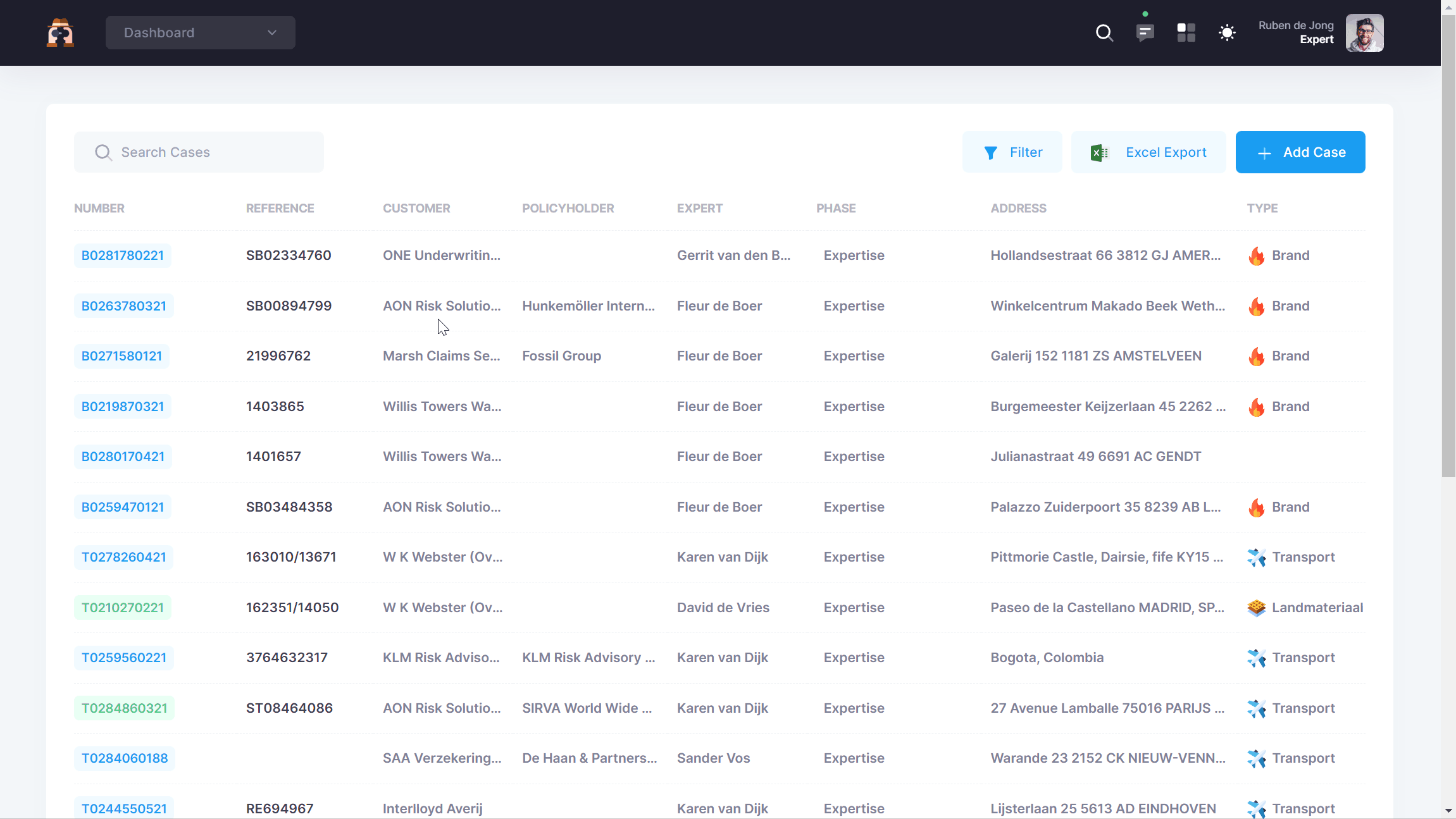The width and height of the screenshot is (1456, 819).
Task: Click reference 163010/13671
Action: pos(291,557)
